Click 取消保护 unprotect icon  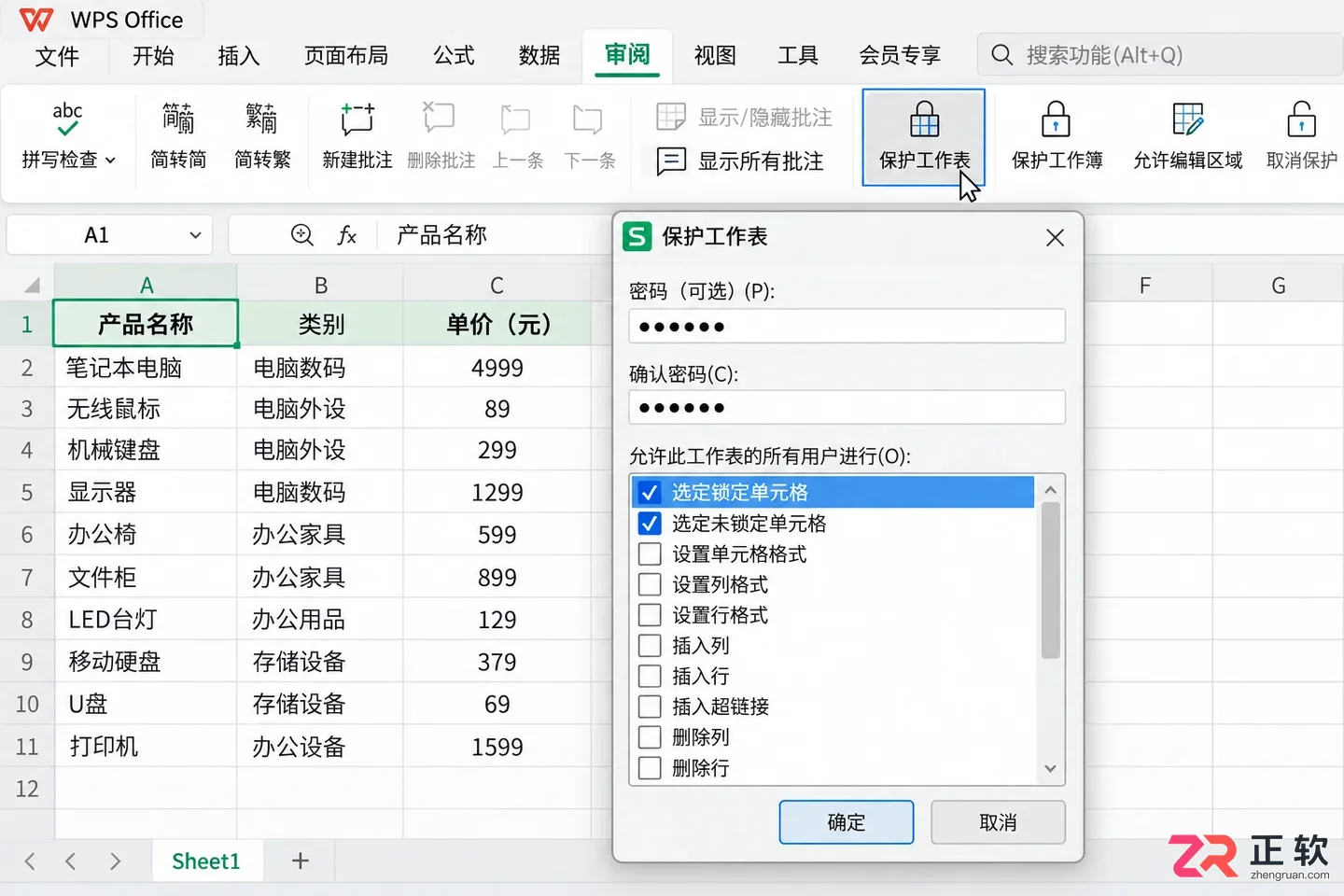[1302, 119]
